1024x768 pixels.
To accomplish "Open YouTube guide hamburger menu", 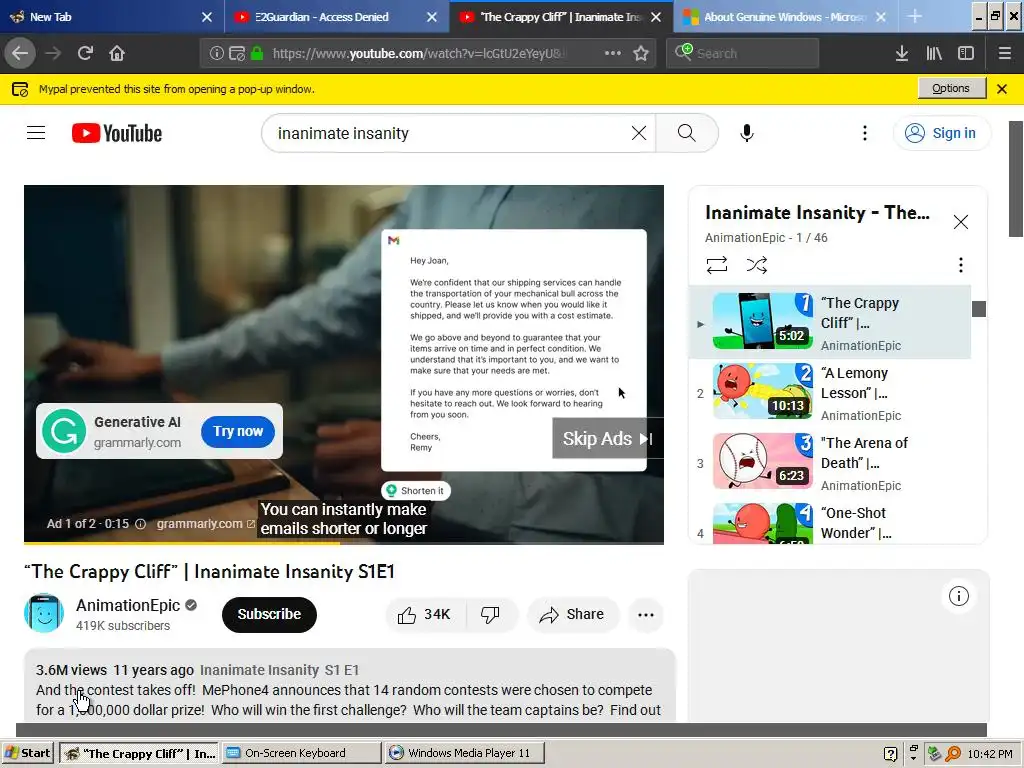I will (x=36, y=133).
